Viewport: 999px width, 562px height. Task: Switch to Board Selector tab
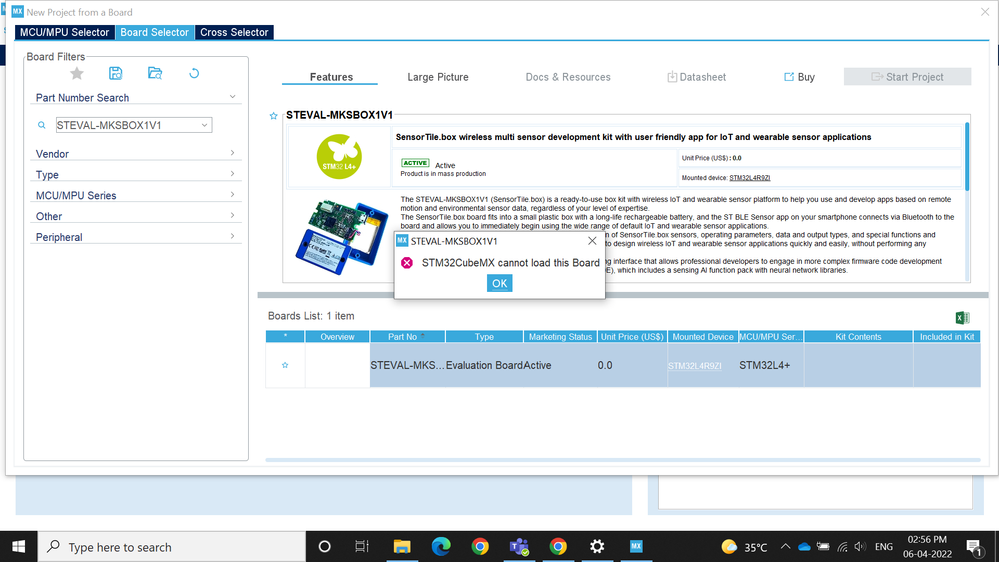[x=154, y=32]
